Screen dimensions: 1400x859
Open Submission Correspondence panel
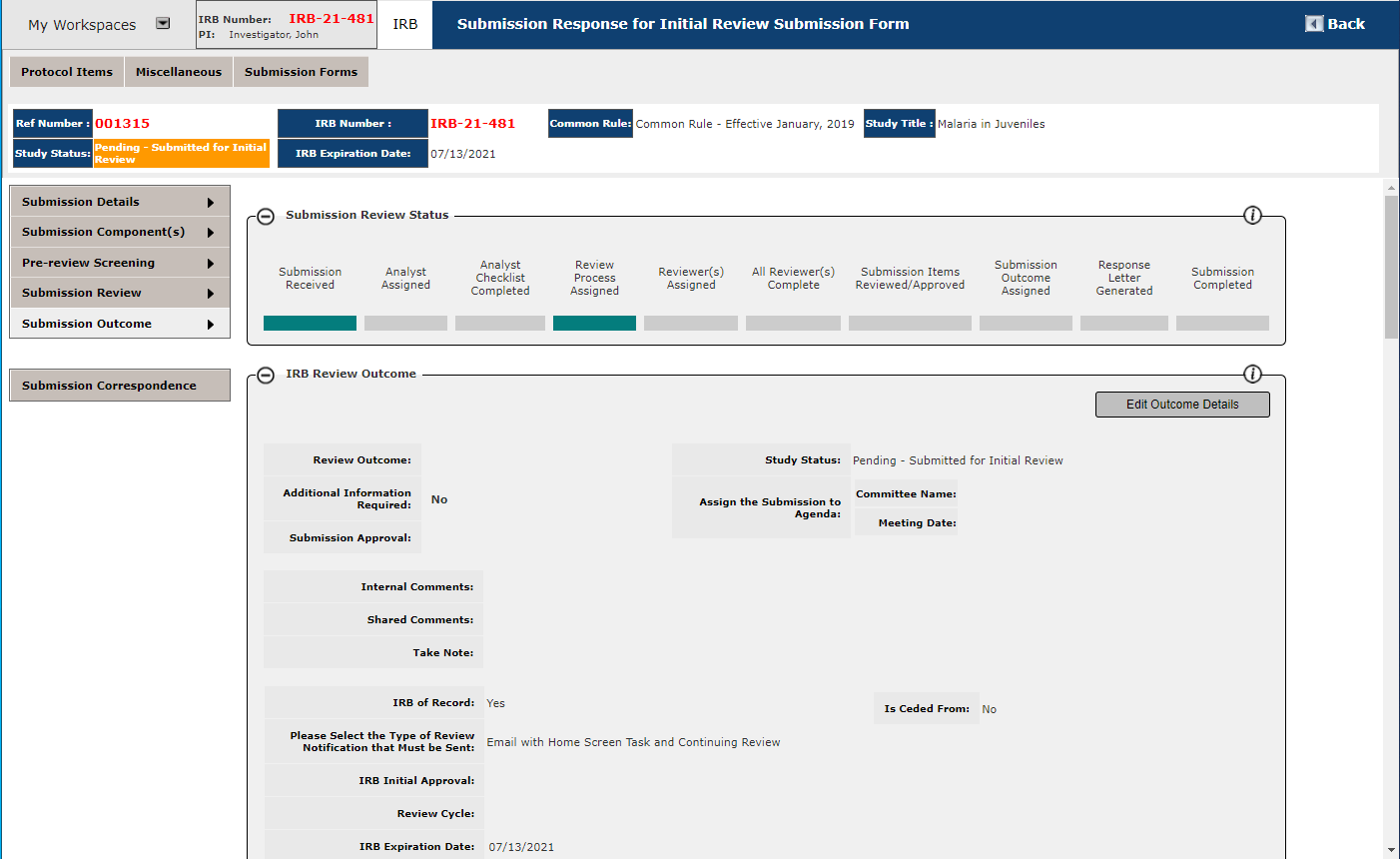[x=120, y=386]
